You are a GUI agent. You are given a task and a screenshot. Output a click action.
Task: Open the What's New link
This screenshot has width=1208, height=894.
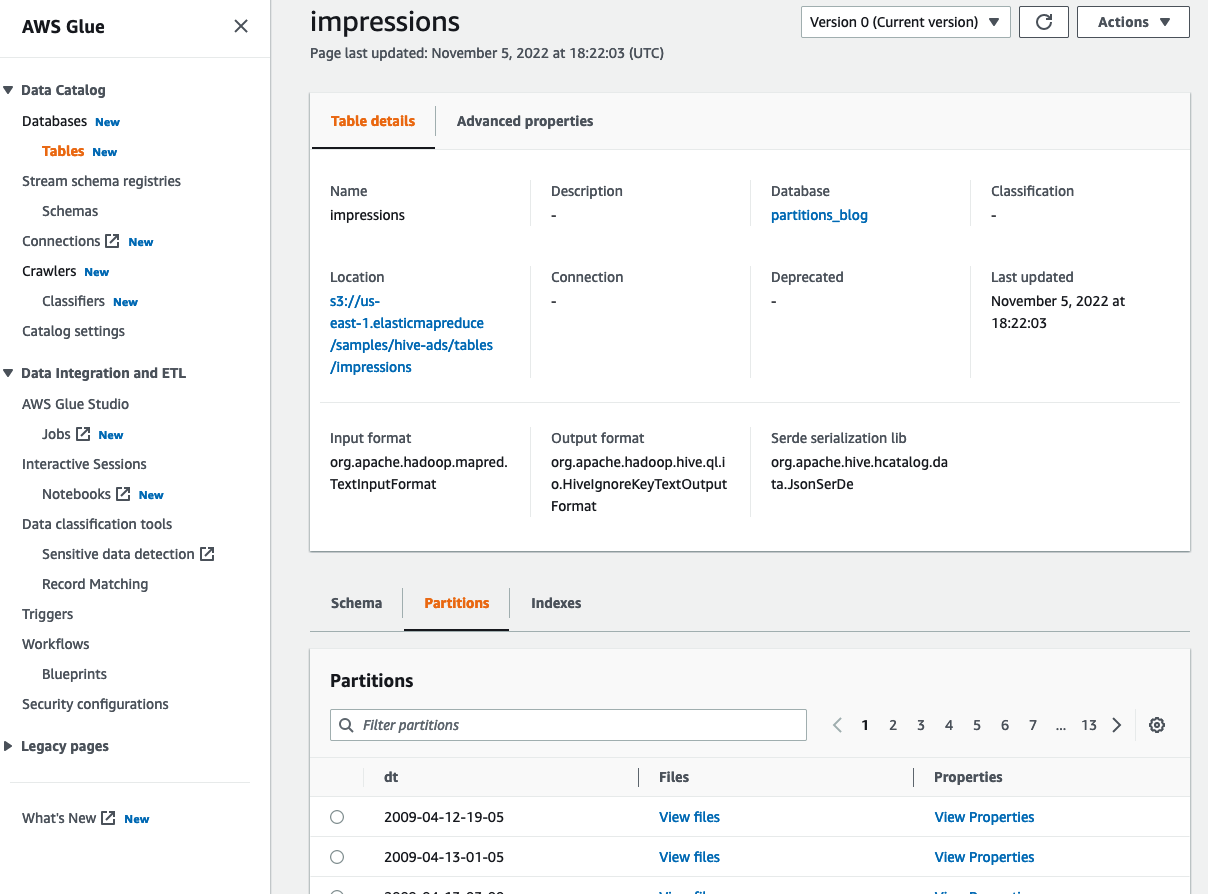coord(59,818)
